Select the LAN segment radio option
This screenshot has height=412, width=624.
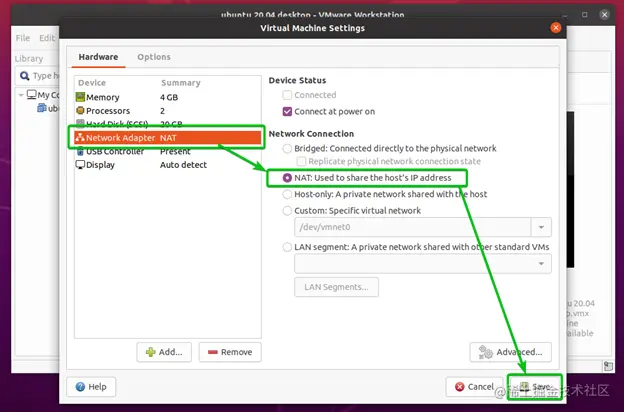(287, 247)
